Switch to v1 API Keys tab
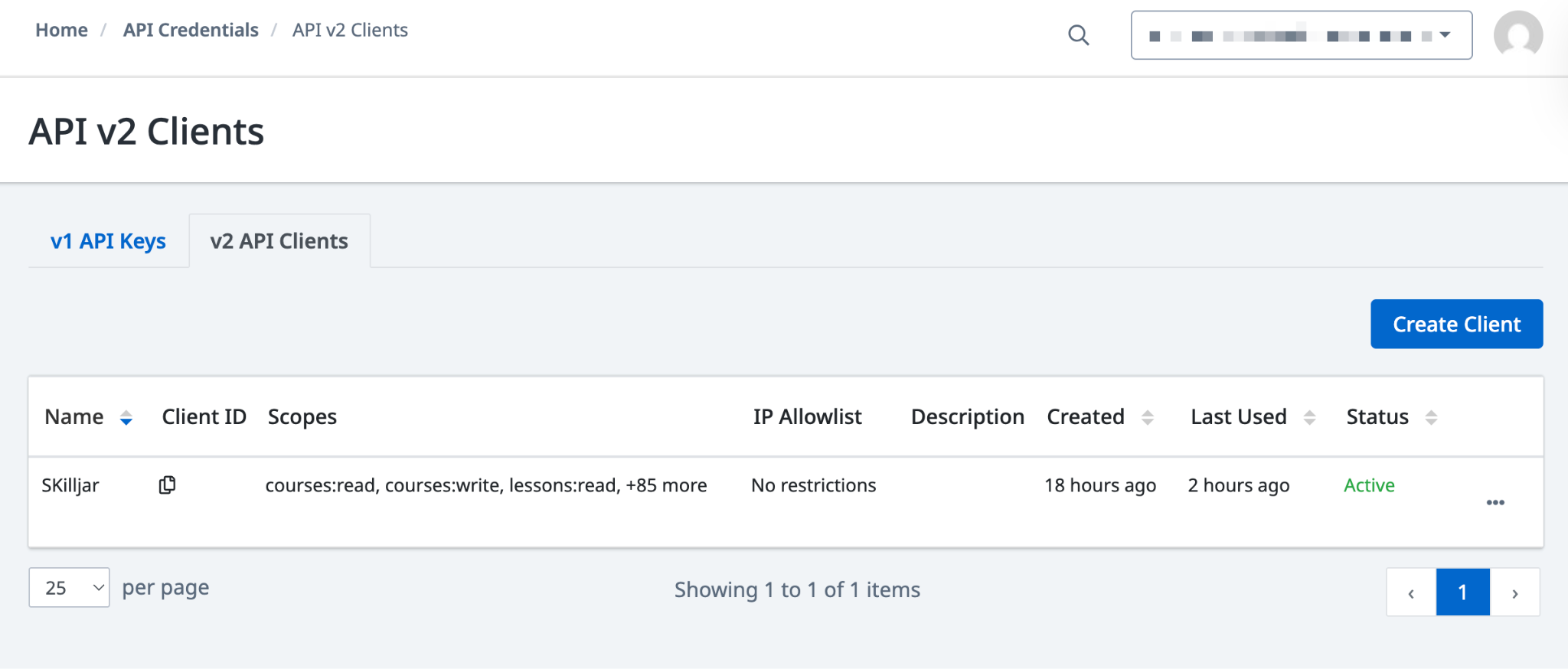This screenshot has height=669, width=1568. pyautogui.click(x=108, y=241)
